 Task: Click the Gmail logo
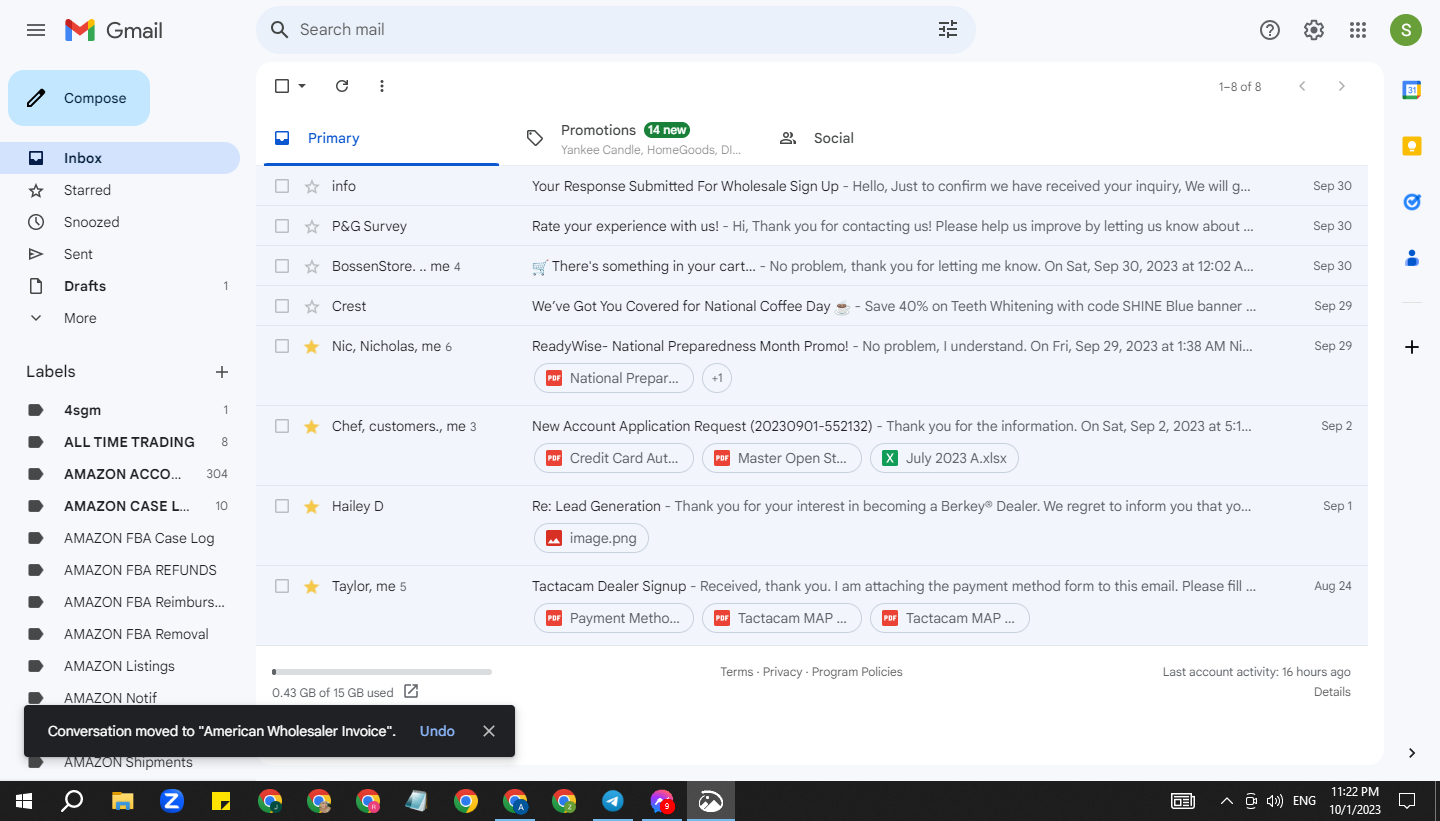pos(113,30)
